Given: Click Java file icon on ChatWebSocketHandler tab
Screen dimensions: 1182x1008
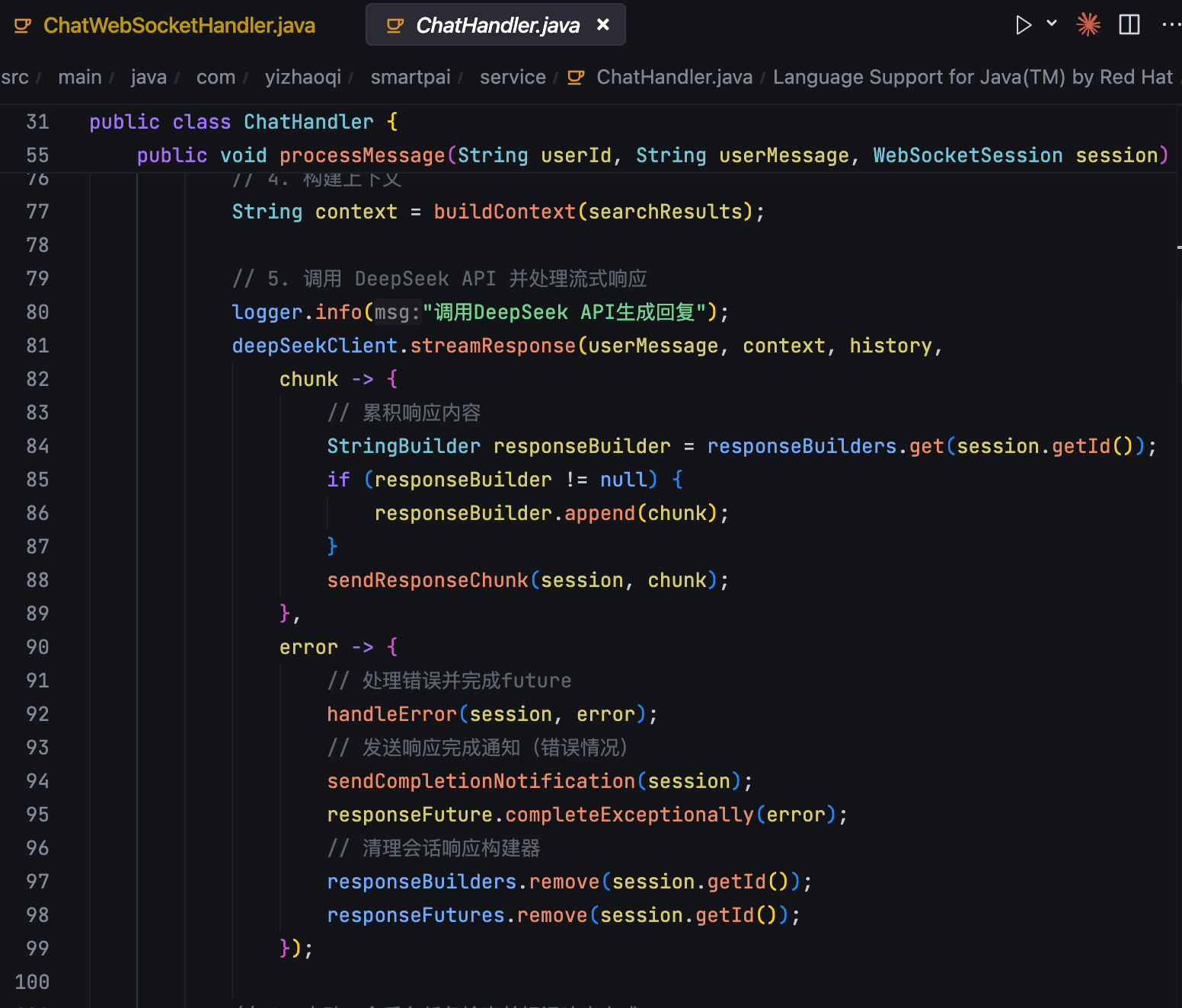Looking at the screenshot, I should pos(23,26).
